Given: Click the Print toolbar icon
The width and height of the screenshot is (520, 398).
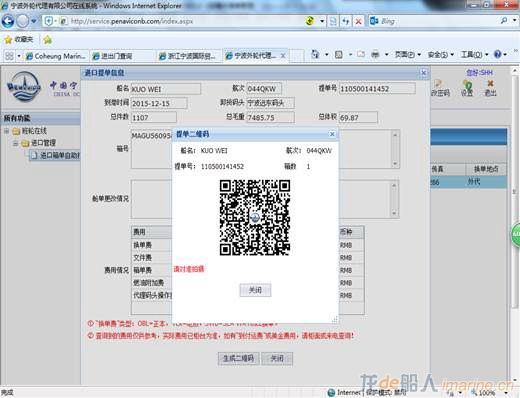Looking at the screenshot, I should (x=375, y=54).
